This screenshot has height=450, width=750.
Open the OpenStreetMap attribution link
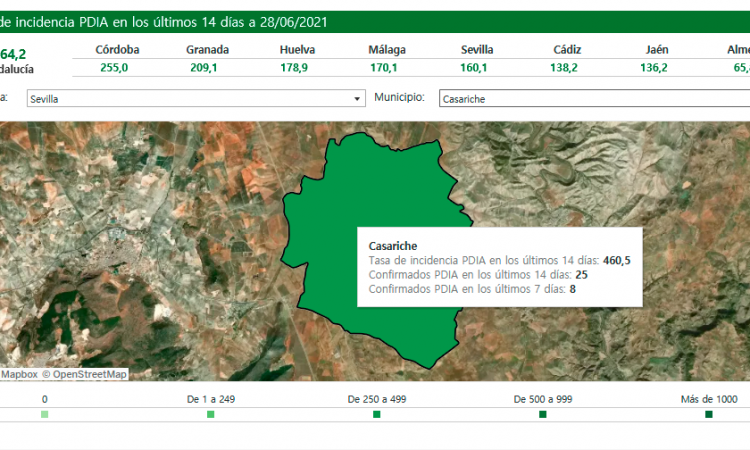[85, 374]
